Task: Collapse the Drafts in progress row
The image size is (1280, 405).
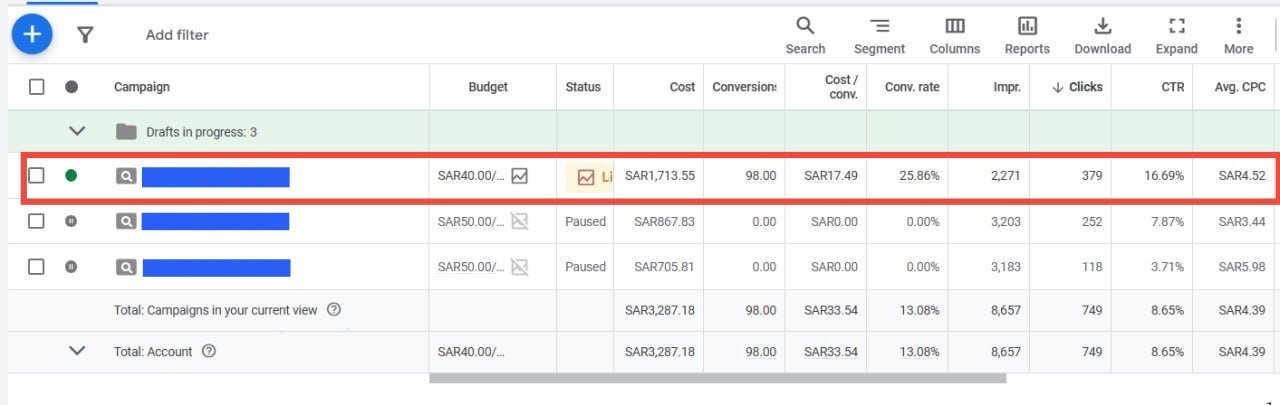Action: (x=77, y=131)
